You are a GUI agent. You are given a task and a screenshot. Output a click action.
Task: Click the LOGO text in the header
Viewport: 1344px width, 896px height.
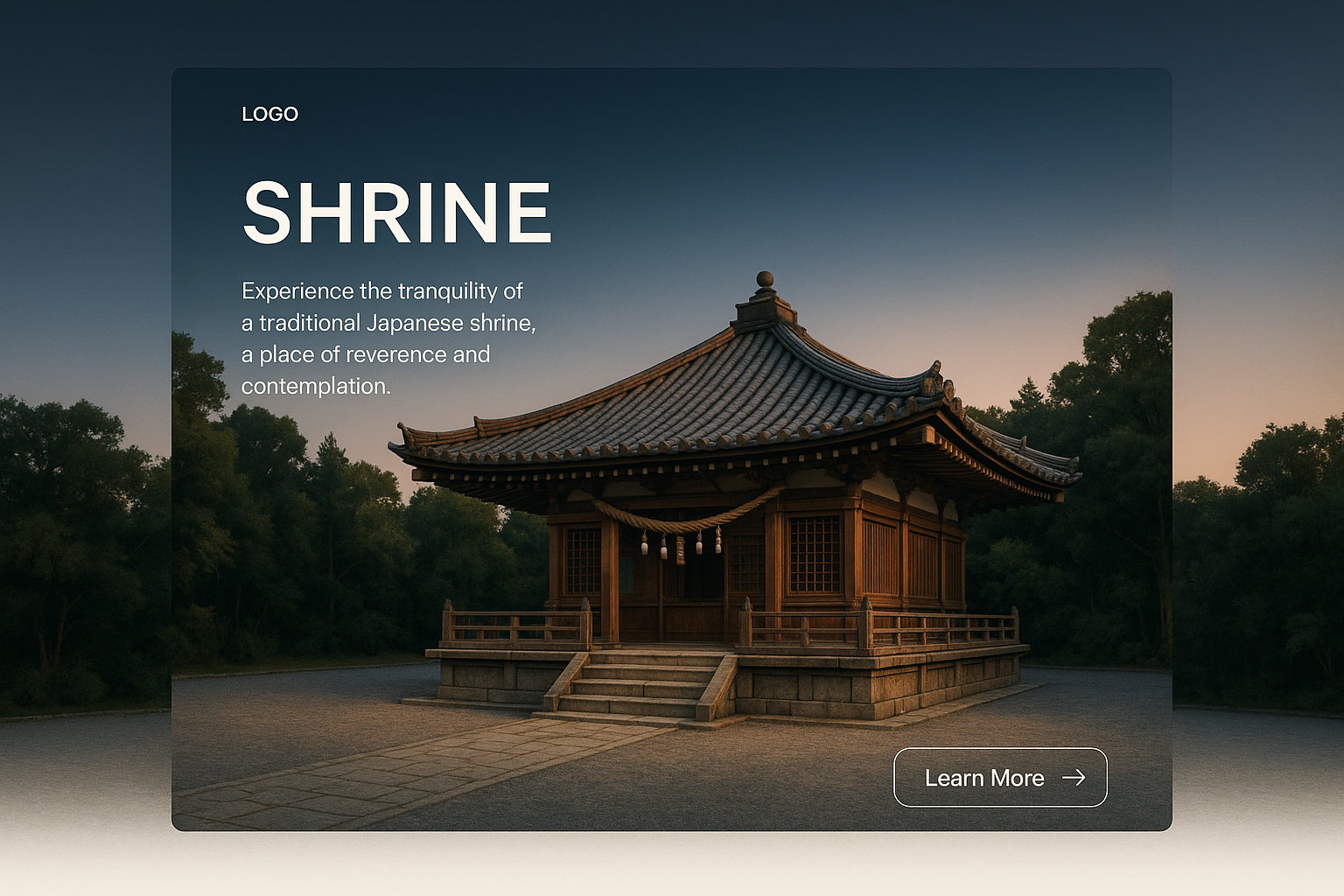[269, 114]
